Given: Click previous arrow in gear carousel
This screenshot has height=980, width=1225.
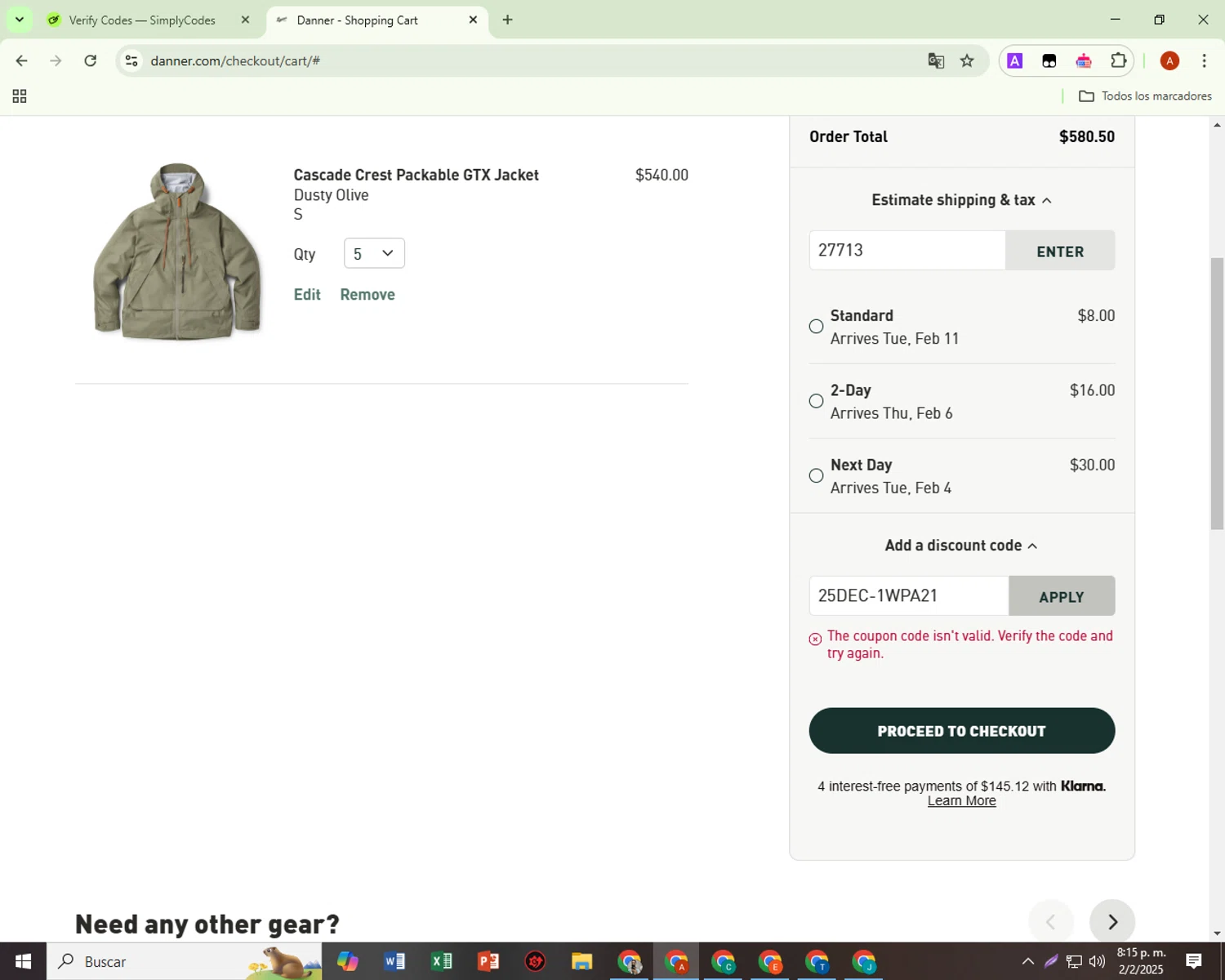Looking at the screenshot, I should [1050, 921].
